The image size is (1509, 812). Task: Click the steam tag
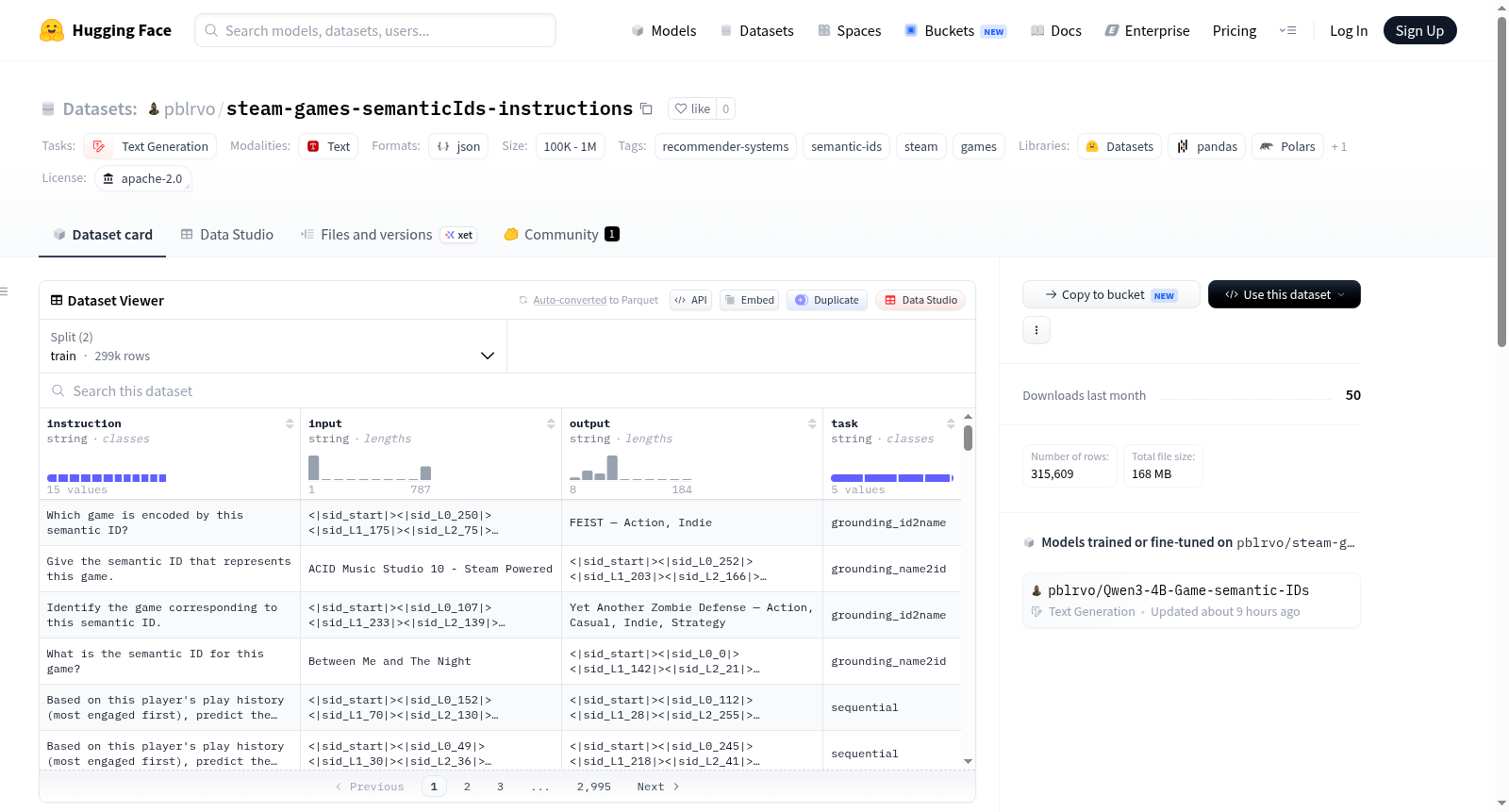coord(920,146)
